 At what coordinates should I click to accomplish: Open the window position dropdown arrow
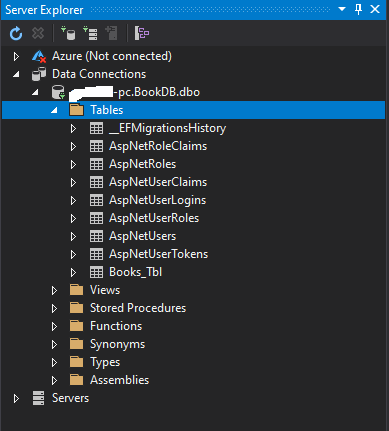tap(342, 9)
